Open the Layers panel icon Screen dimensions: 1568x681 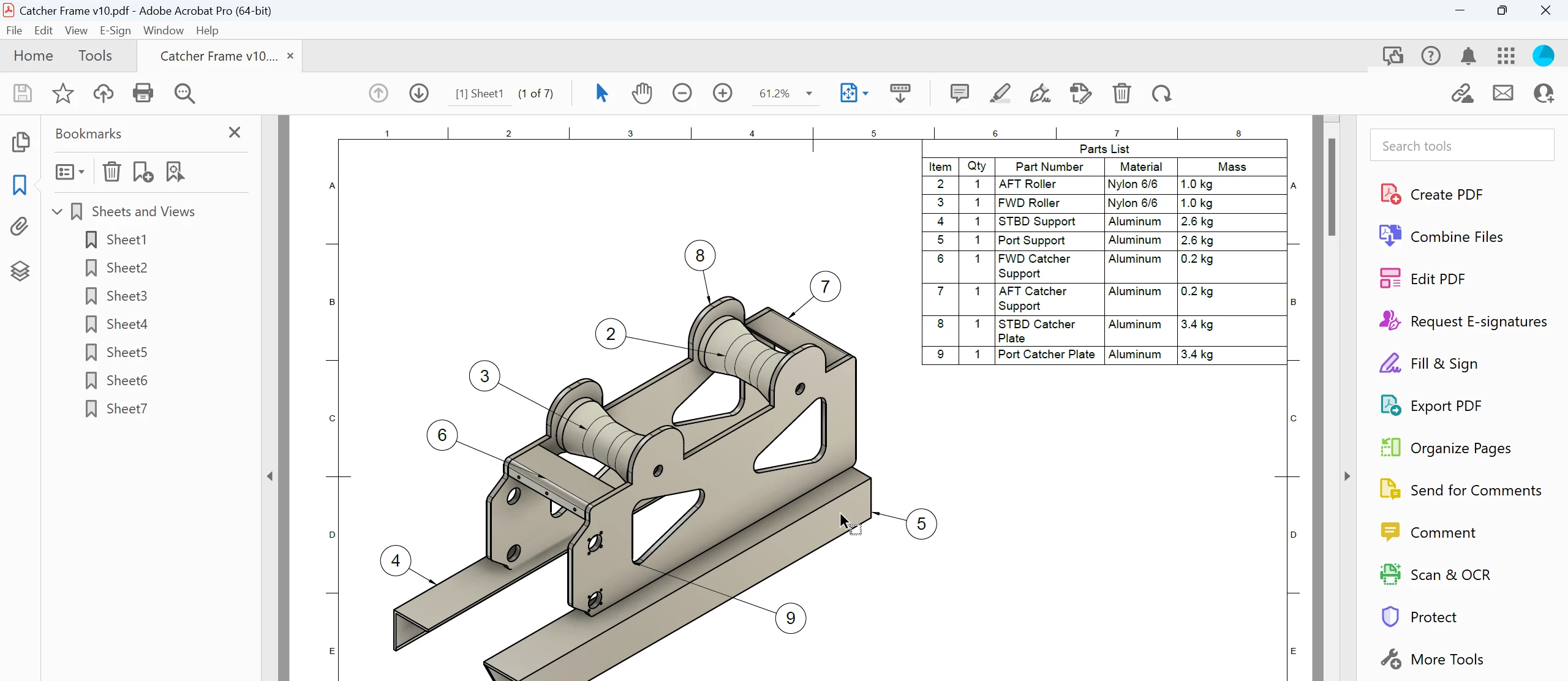click(x=20, y=271)
